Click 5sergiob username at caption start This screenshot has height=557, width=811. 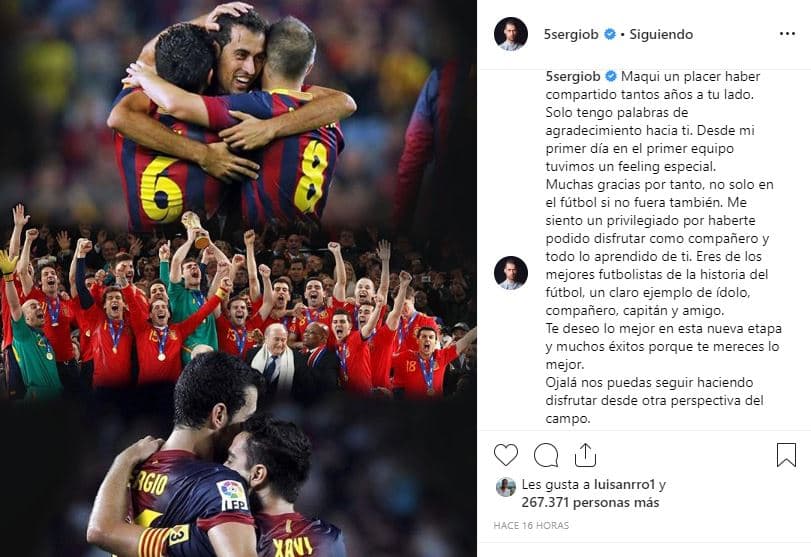573,77
